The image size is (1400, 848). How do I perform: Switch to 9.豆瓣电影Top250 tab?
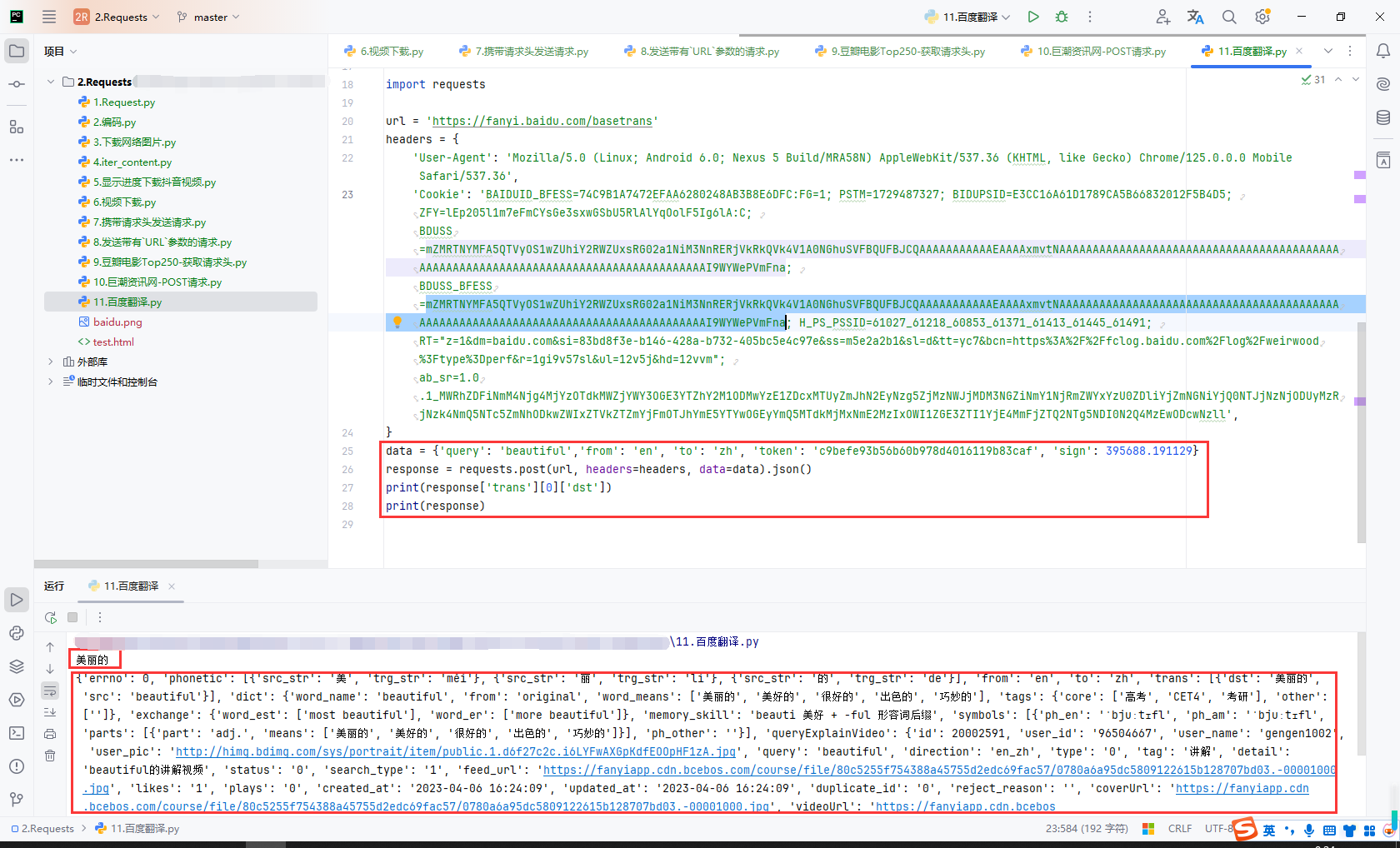pyautogui.click(x=900, y=52)
